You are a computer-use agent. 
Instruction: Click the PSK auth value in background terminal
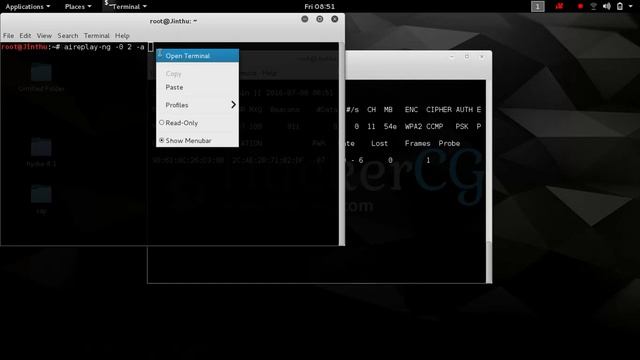[x=462, y=127]
